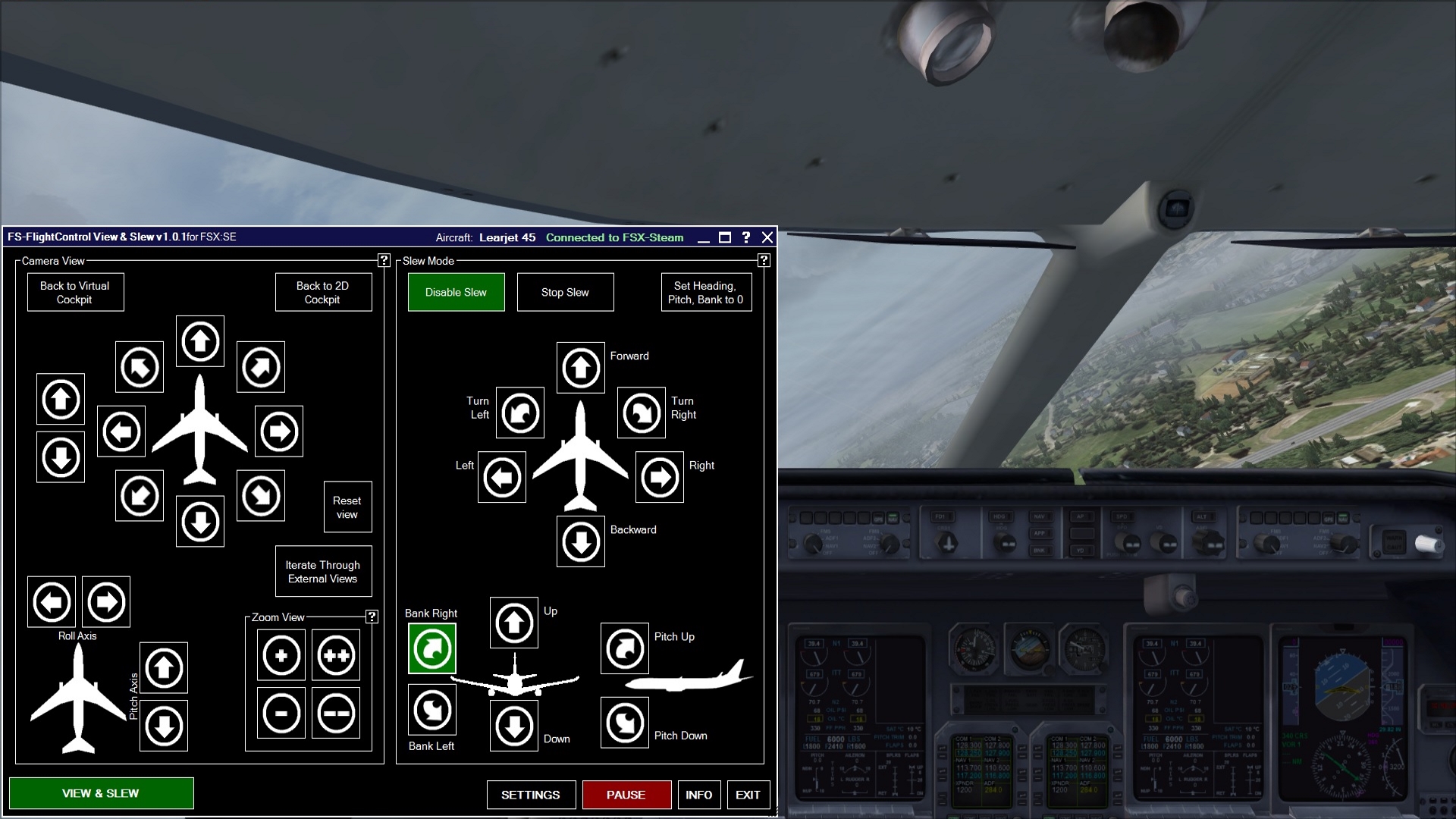Click the Turn Left slew icon
This screenshot has width=1456, height=819.
[519, 413]
